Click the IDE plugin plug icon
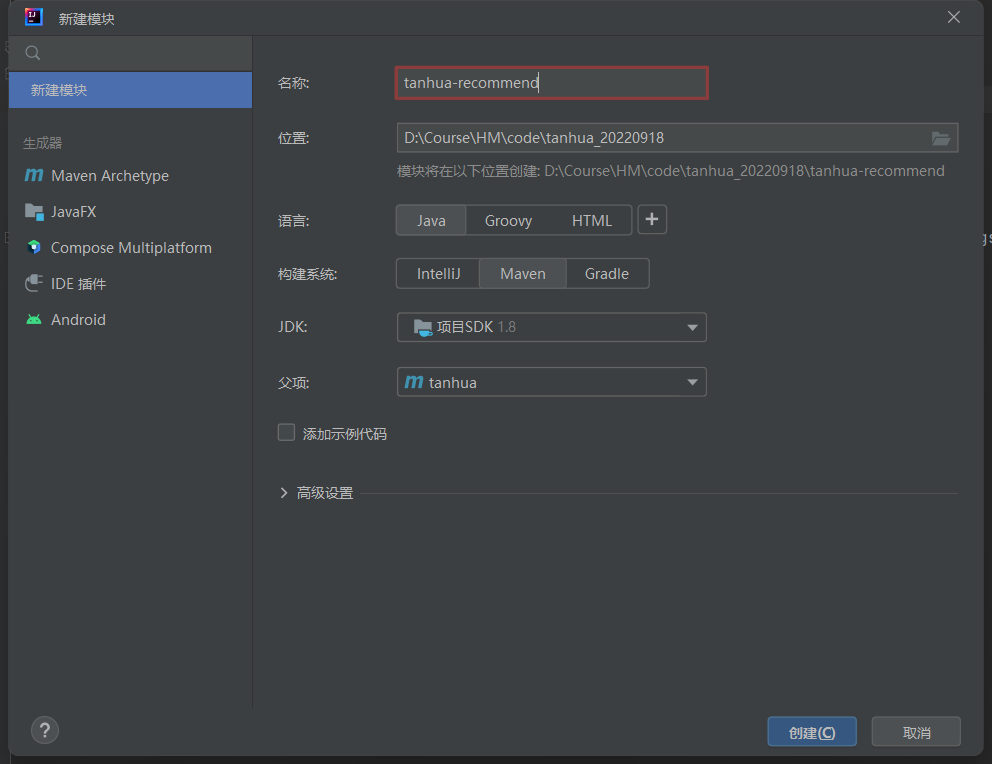The height and width of the screenshot is (764, 992). [34, 283]
